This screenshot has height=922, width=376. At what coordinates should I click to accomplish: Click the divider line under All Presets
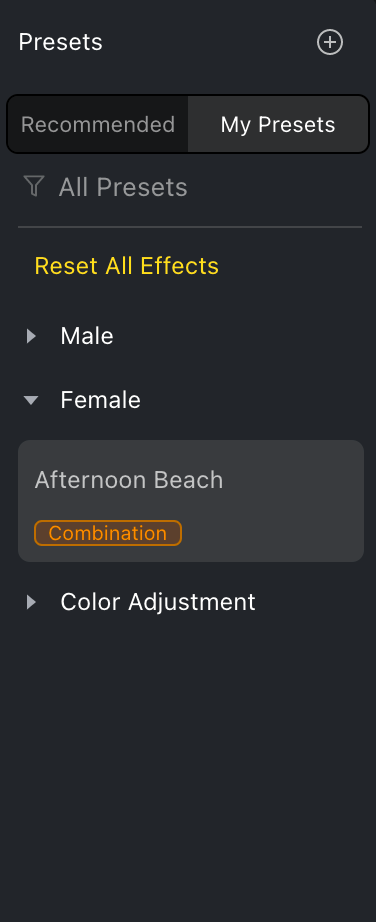click(x=190, y=227)
